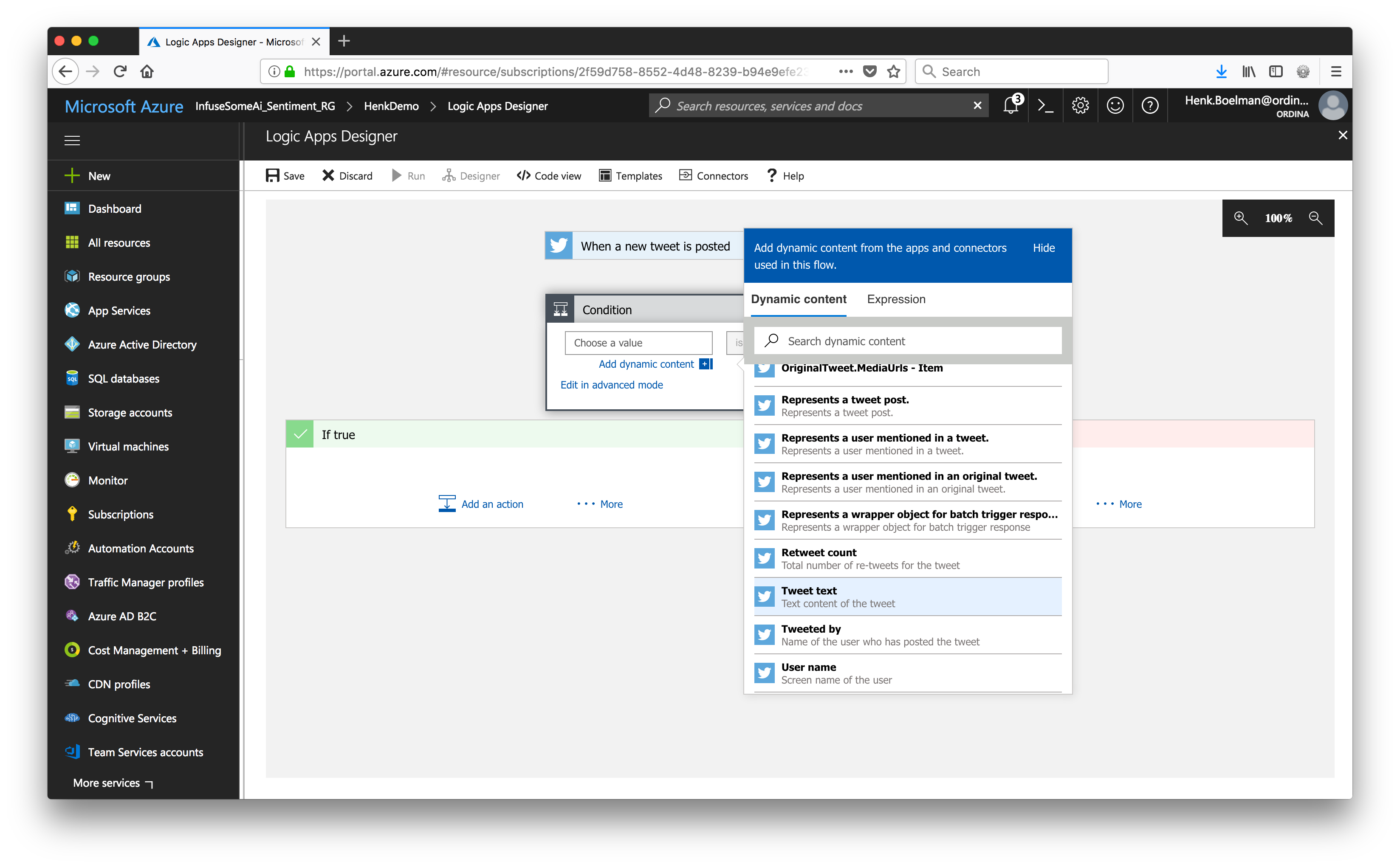Open a new browser tab
This screenshot has height=867, width=1400.
coord(344,41)
